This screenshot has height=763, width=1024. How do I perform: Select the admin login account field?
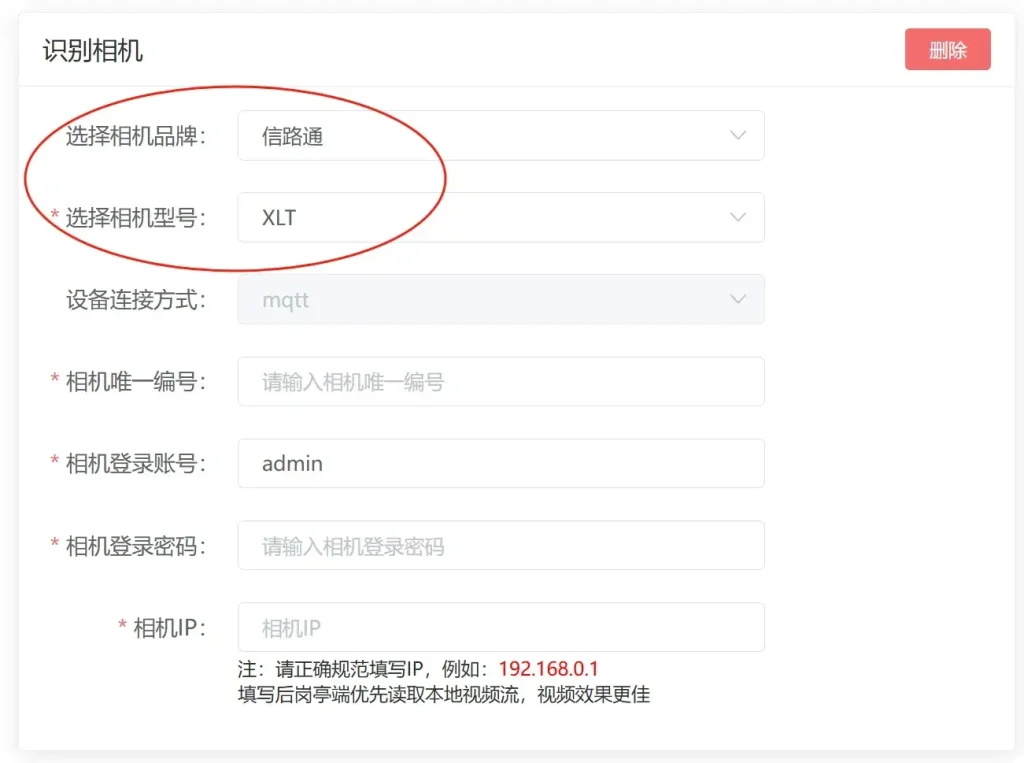coord(500,463)
